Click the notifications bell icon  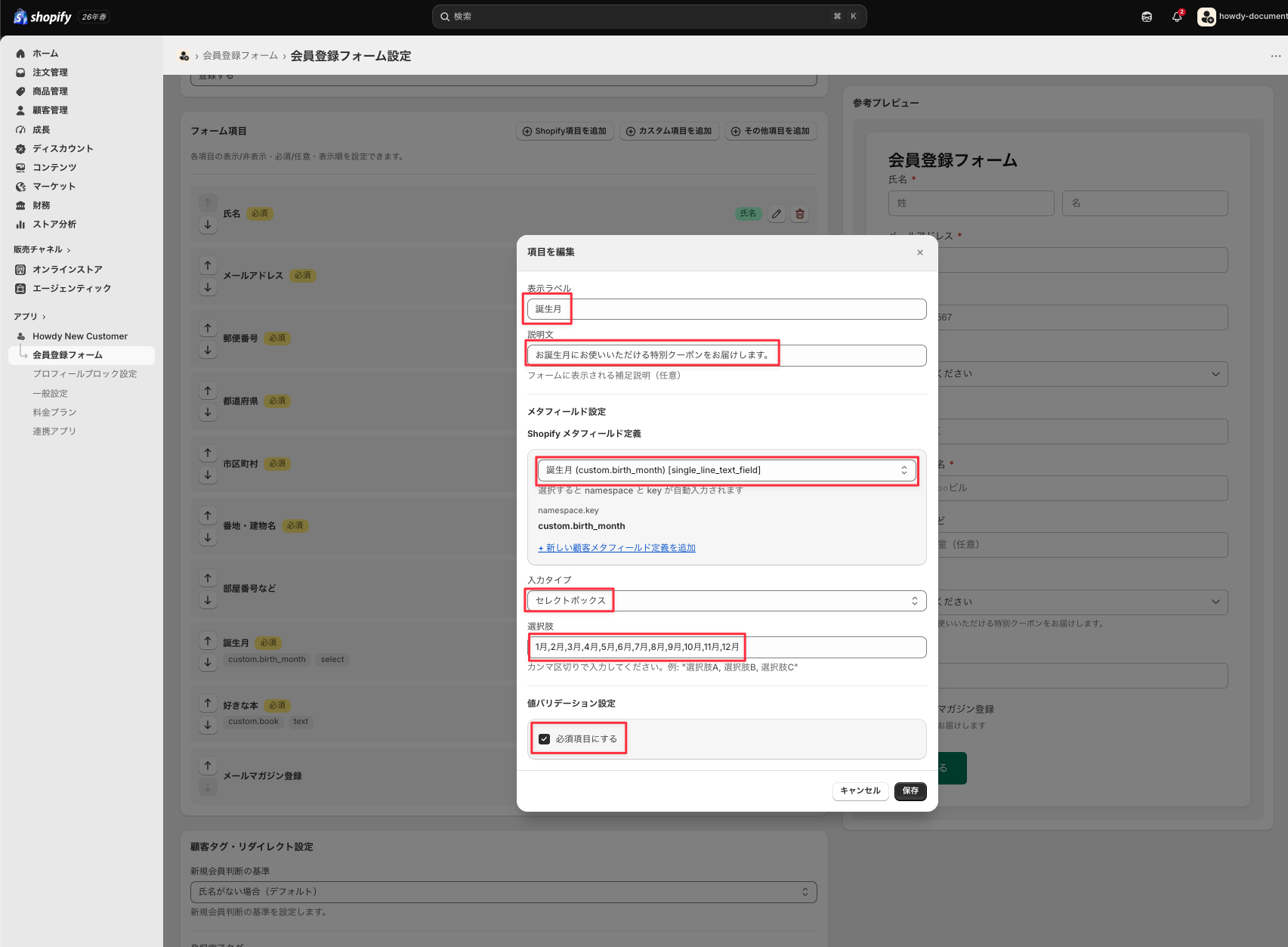1177,17
